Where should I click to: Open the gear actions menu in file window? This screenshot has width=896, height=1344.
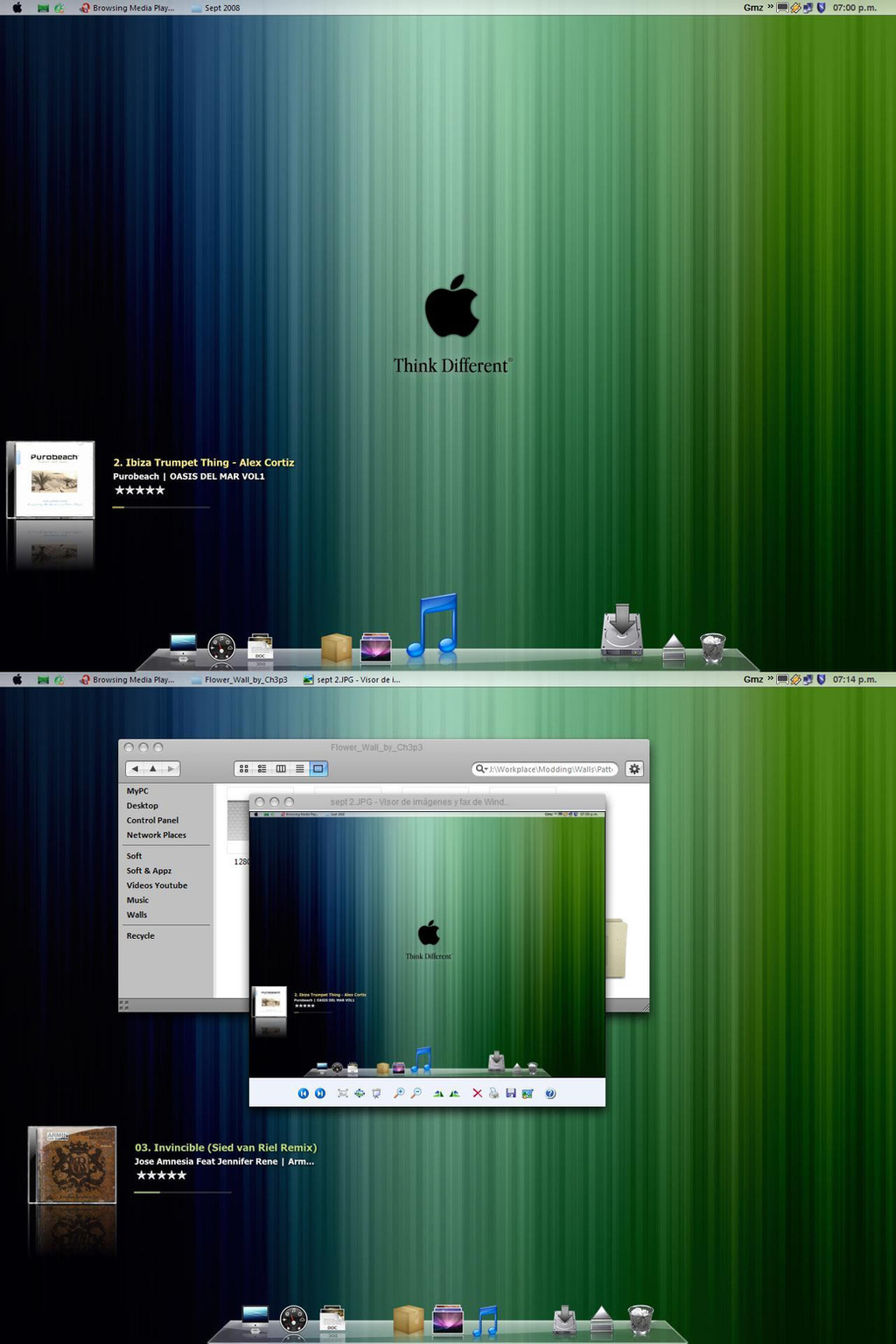[634, 768]
